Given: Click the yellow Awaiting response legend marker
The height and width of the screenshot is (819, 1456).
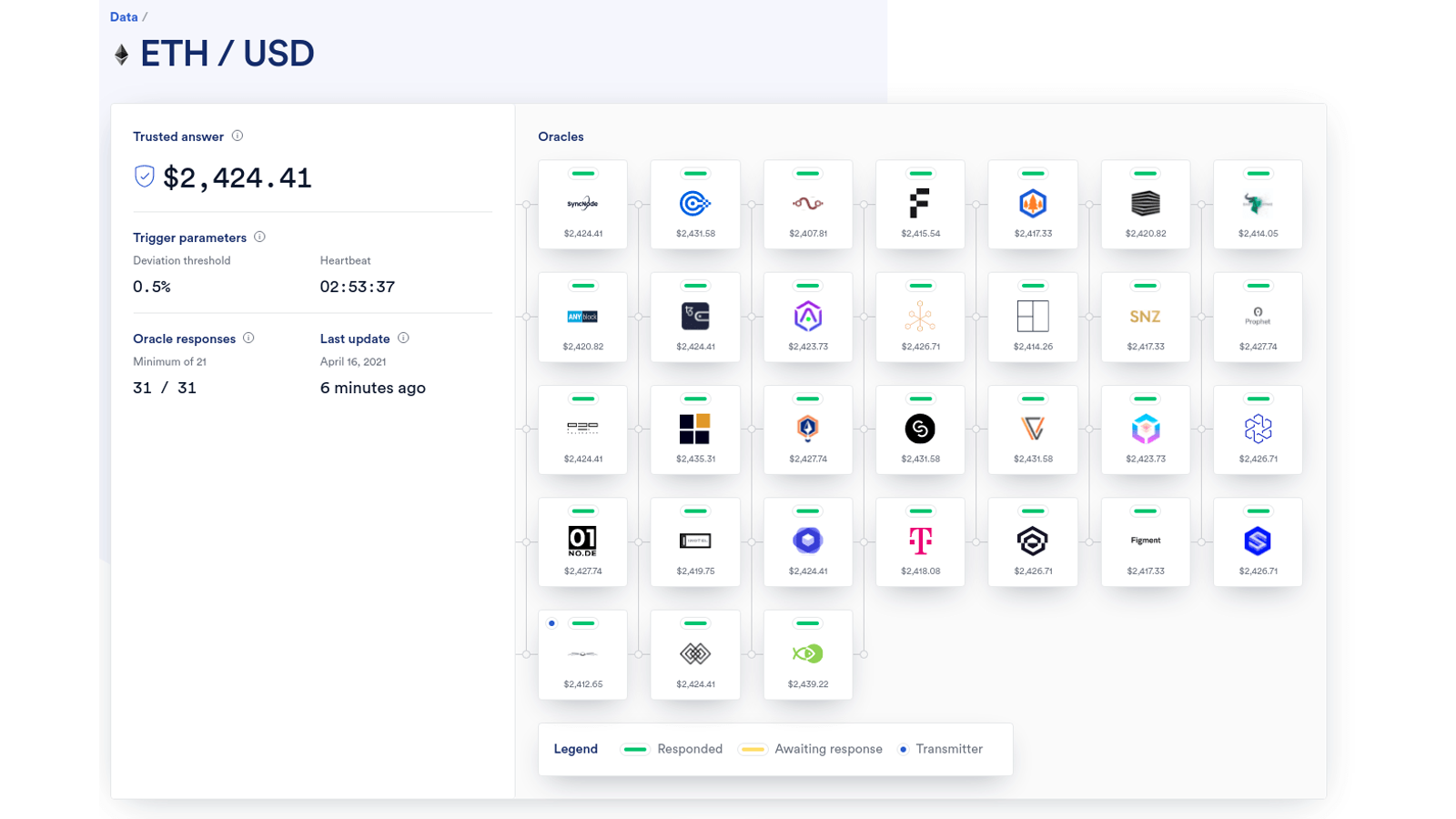Looking at the screenshot, I should (x=753, y=749).
